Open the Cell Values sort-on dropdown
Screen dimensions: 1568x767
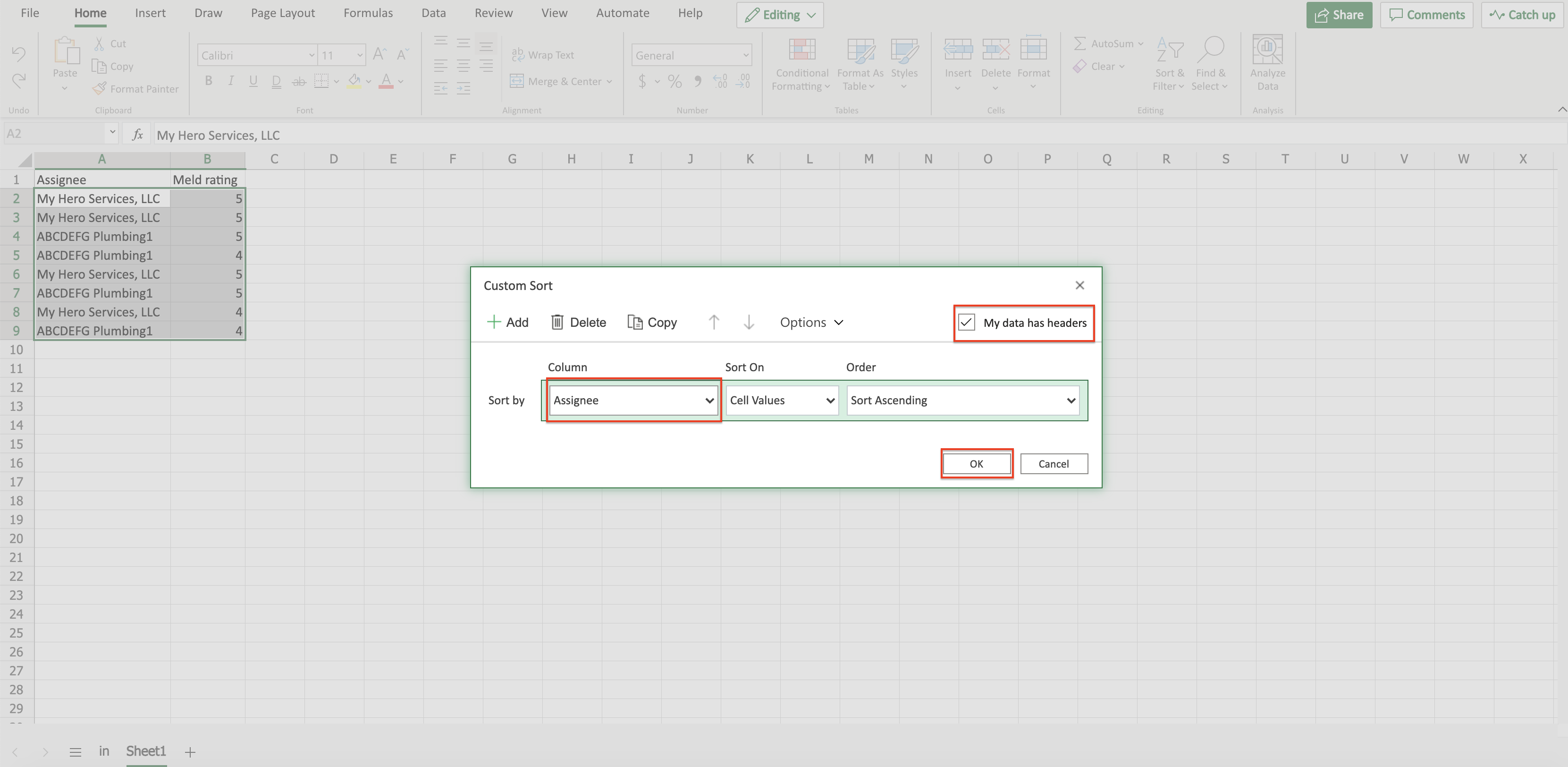click(x=782, y=400)
